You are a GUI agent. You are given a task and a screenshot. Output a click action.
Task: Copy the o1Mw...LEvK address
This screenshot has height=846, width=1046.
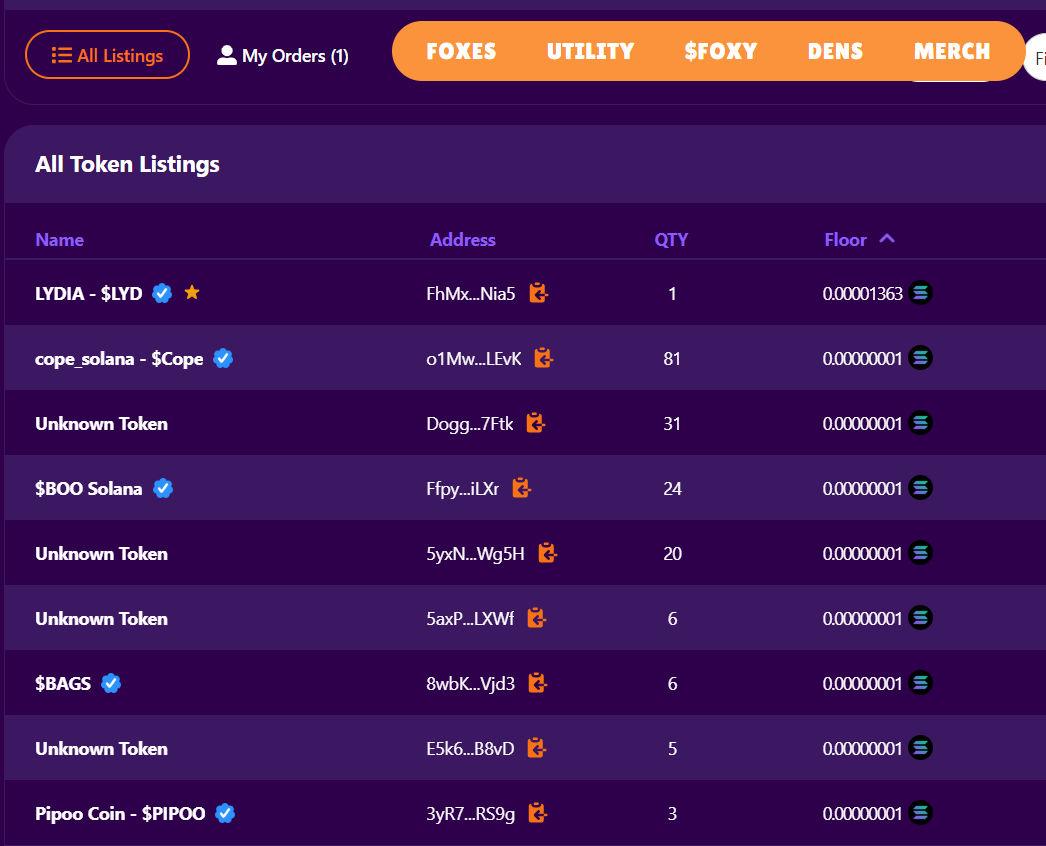coord(544,358)
